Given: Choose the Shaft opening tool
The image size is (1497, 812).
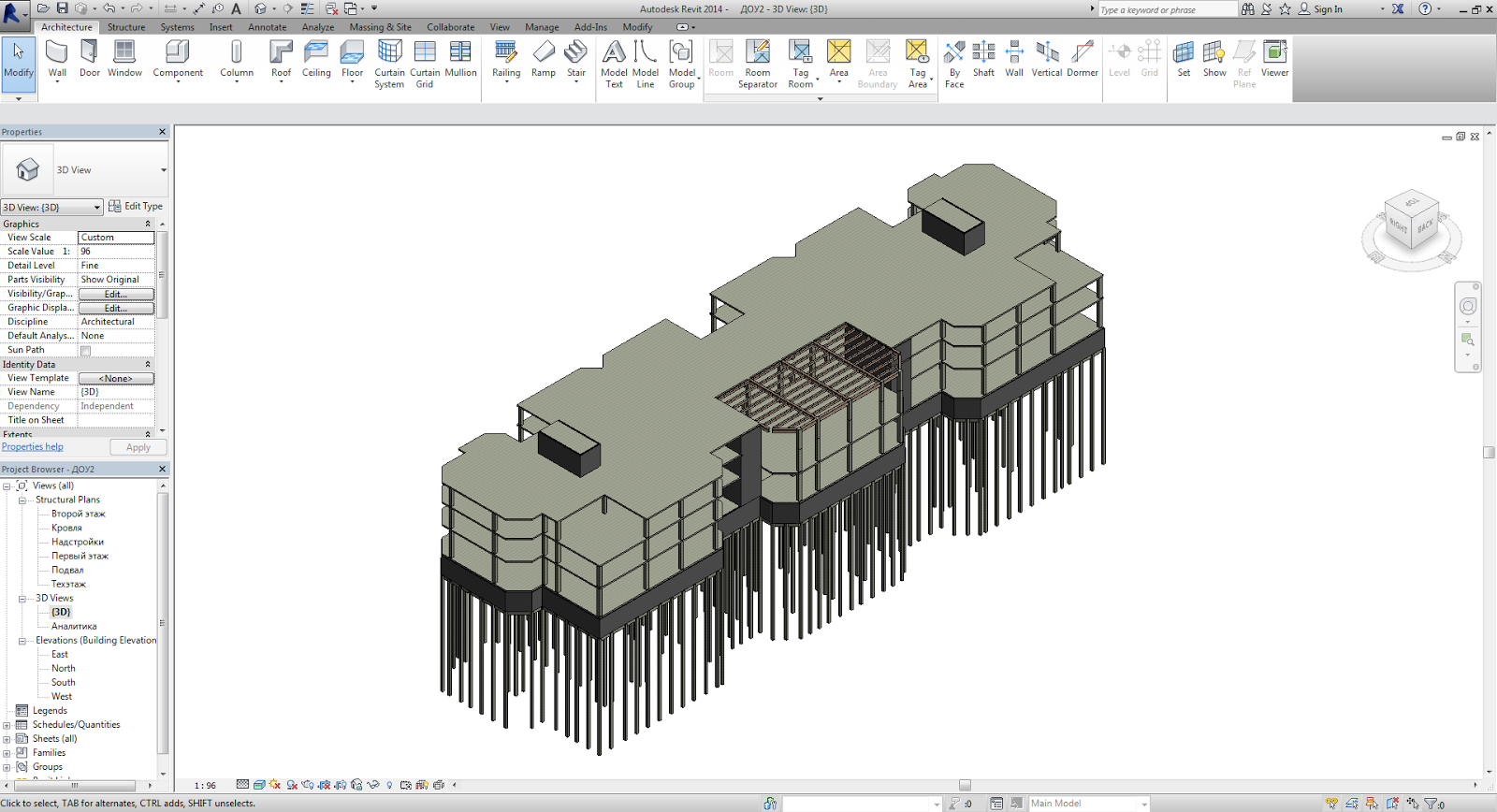Looking at the screenshot, I should [983, 60].
